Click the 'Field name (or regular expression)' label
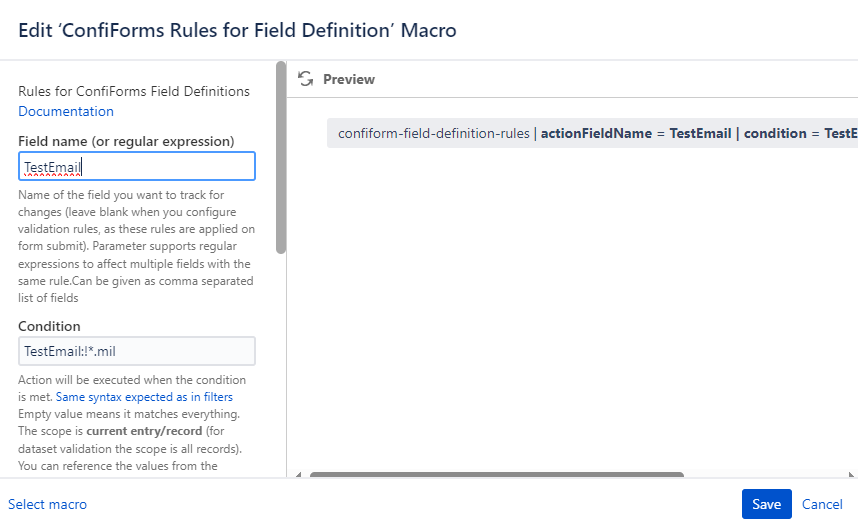Viewport: 858px width, 524px height. 126,141
